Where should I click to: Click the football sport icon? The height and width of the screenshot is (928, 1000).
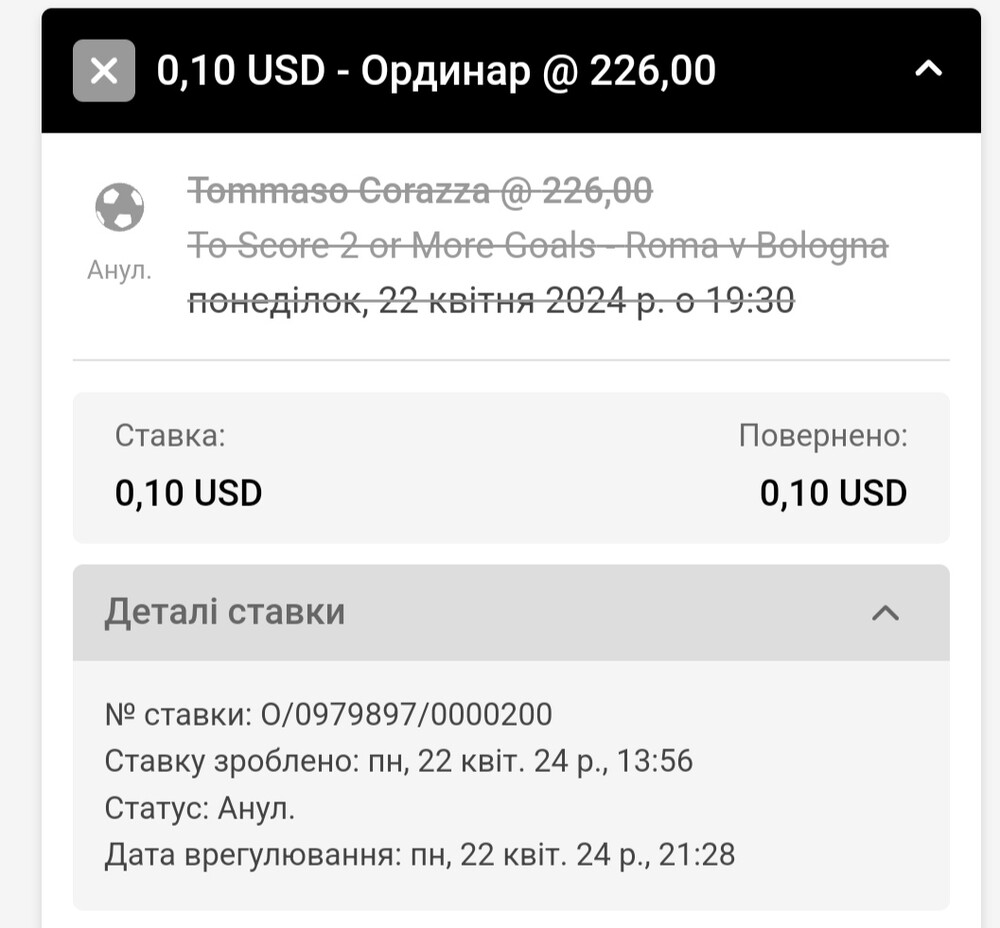click(119, 207)
